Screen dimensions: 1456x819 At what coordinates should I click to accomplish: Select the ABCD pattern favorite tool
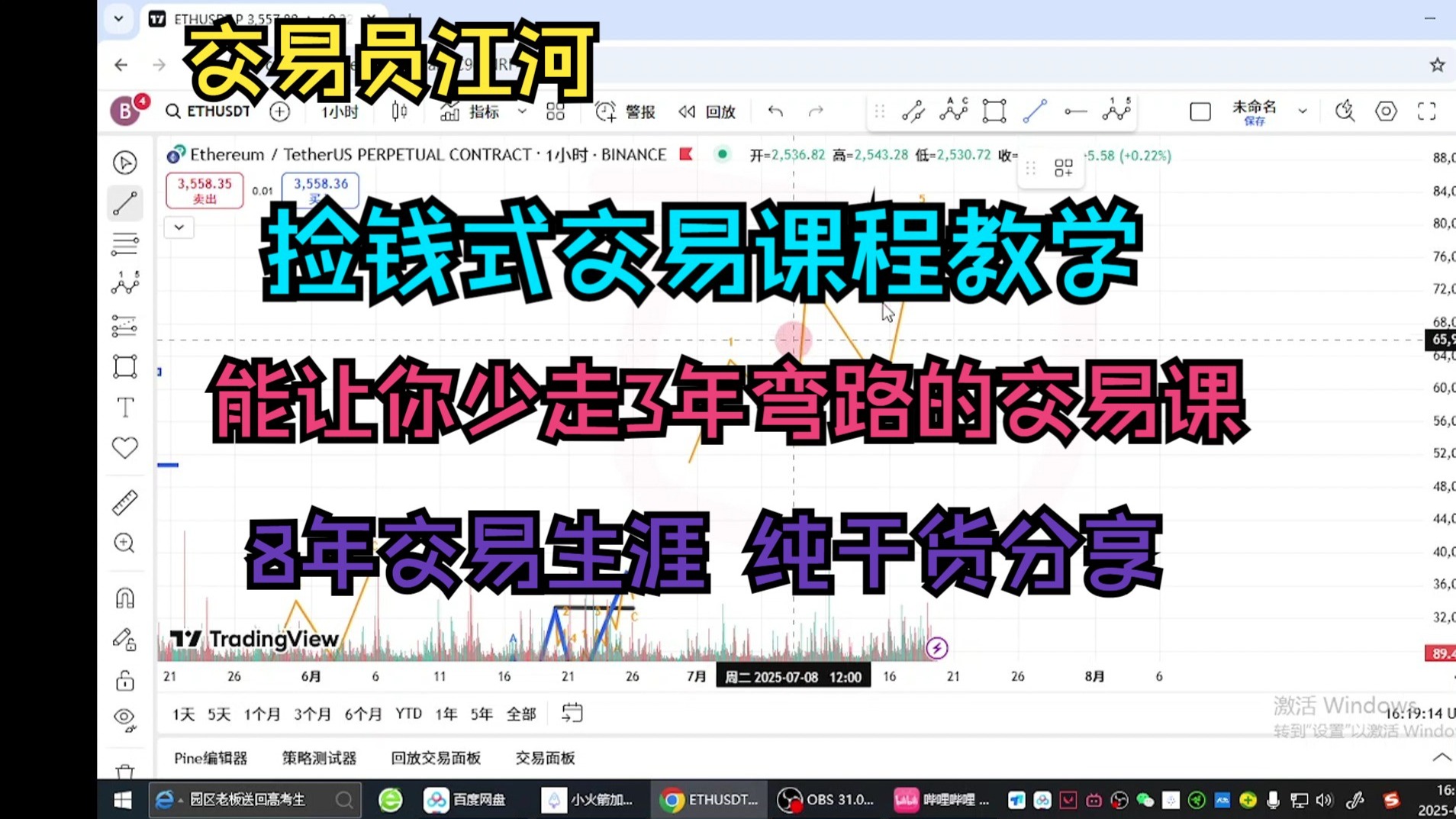point(954,111)
